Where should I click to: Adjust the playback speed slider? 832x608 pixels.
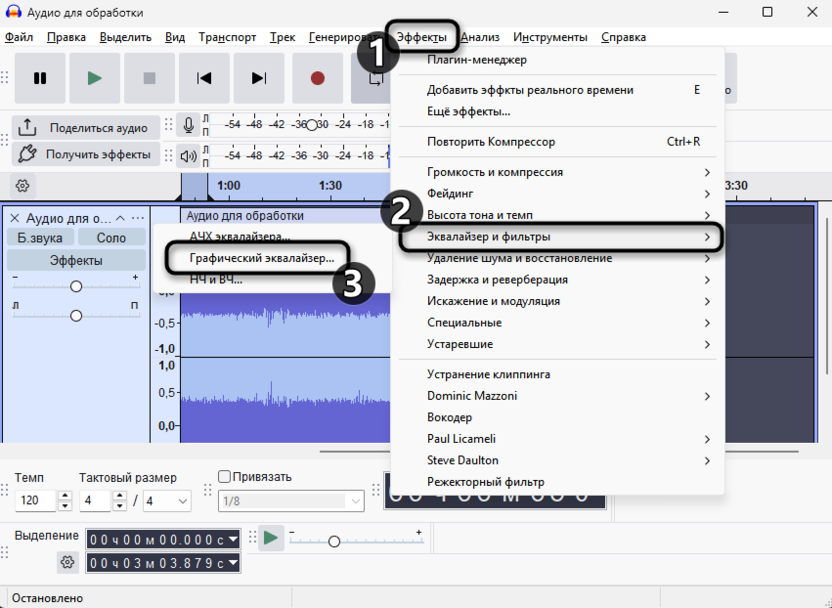334,541
